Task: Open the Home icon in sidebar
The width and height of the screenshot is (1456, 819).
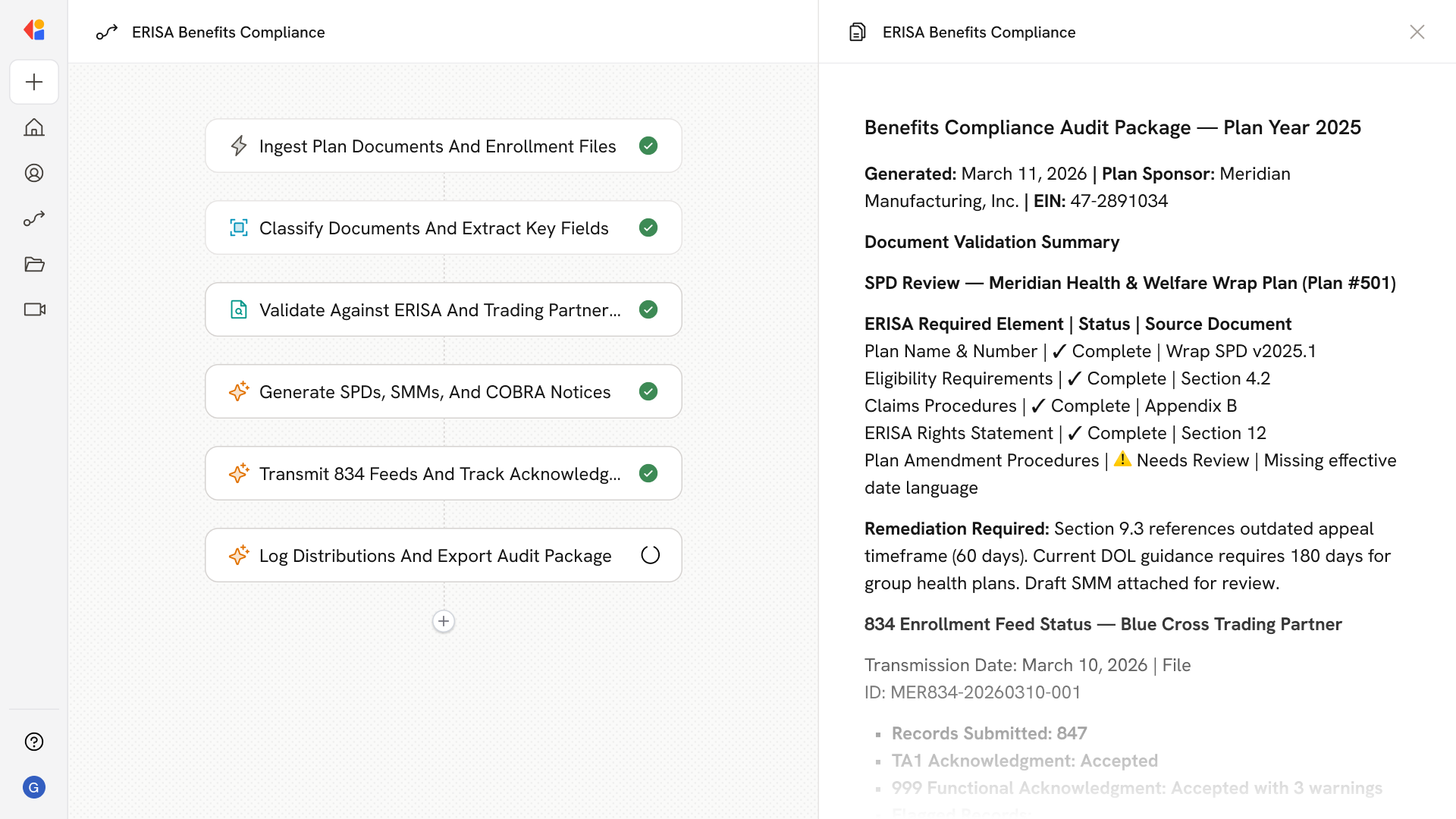Action: tap(34, 127)
